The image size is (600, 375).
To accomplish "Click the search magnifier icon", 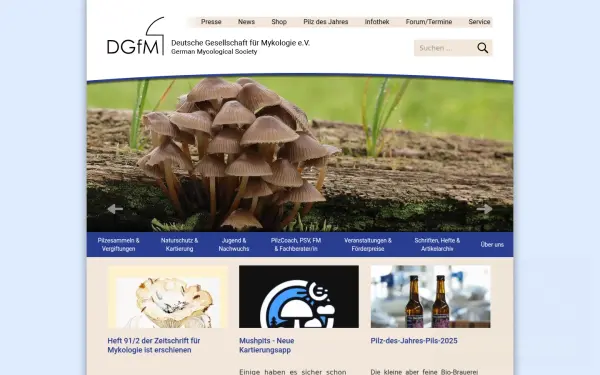I will [x=483, y=48].
